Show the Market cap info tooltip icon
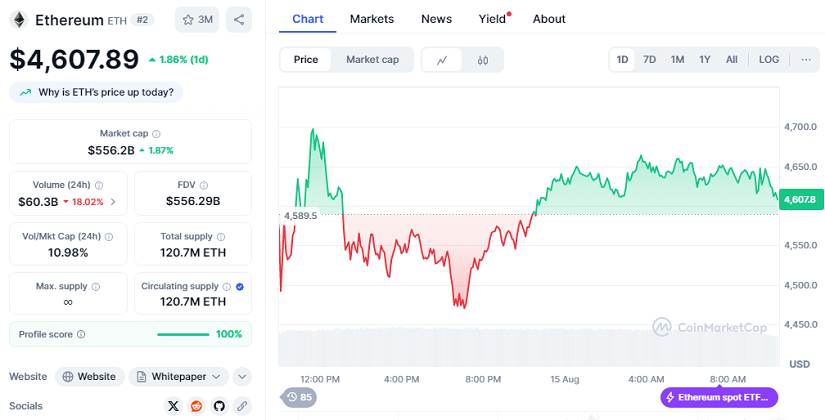Image resolution: width=825 pixels, height=420 pixels. click(156, 134)
